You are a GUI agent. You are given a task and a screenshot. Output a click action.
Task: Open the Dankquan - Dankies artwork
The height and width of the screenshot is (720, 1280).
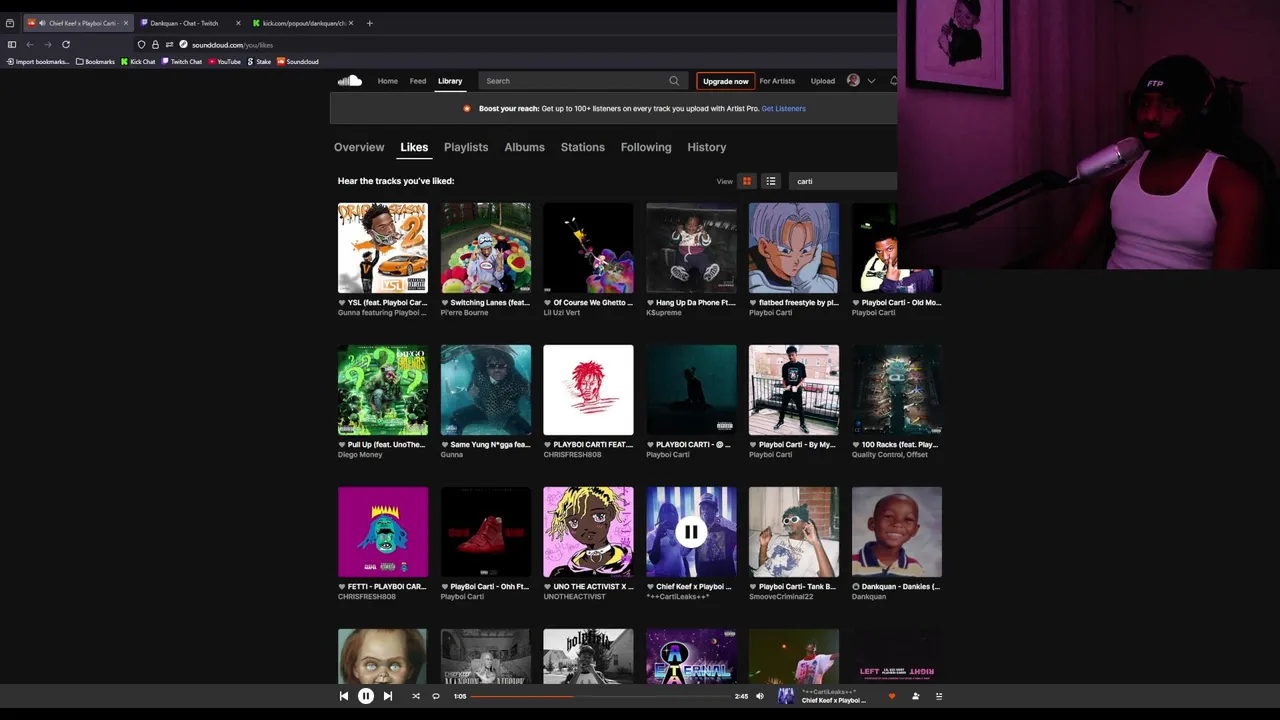point(897,532)
